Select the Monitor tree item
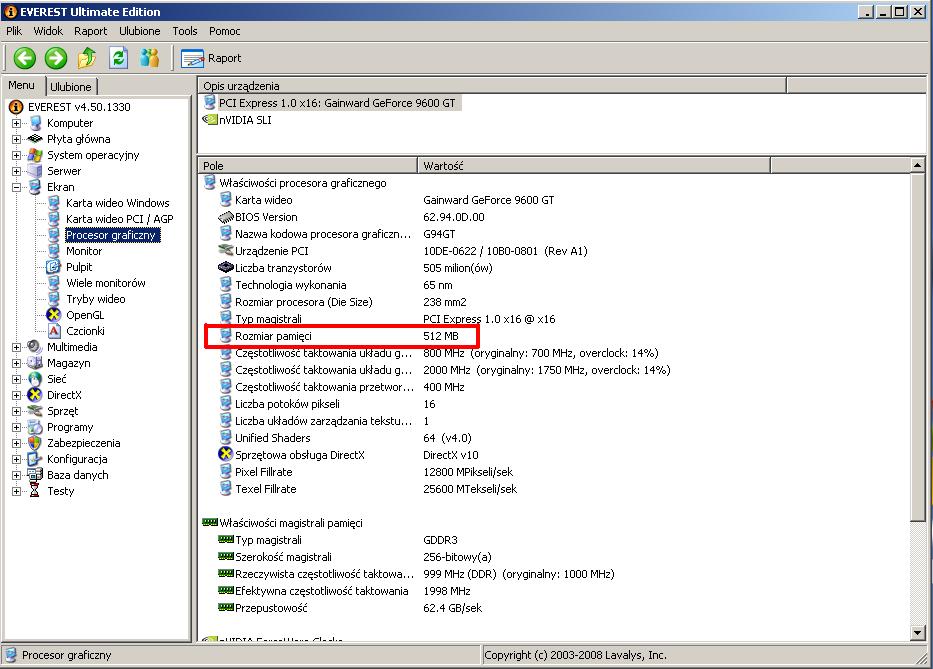 pos(84,251)
